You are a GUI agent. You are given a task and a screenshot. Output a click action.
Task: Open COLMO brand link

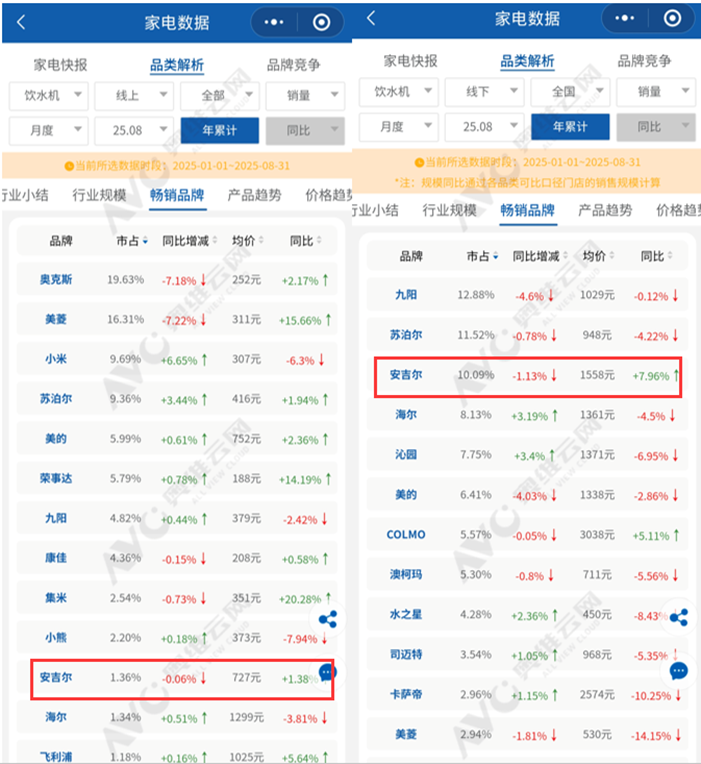point(406,535)
